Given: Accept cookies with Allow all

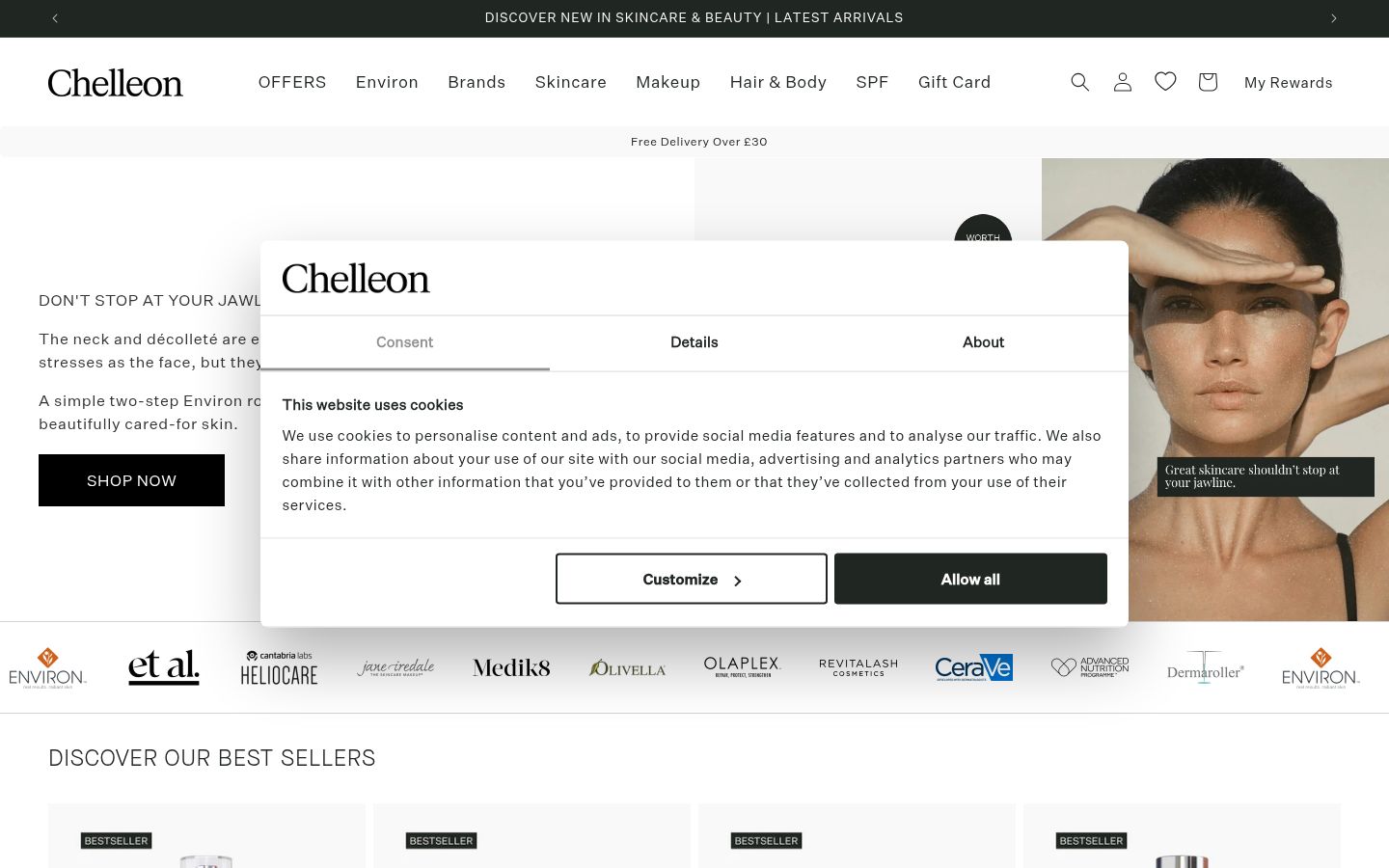Looking at the screenshot, I should click(970, 579).
